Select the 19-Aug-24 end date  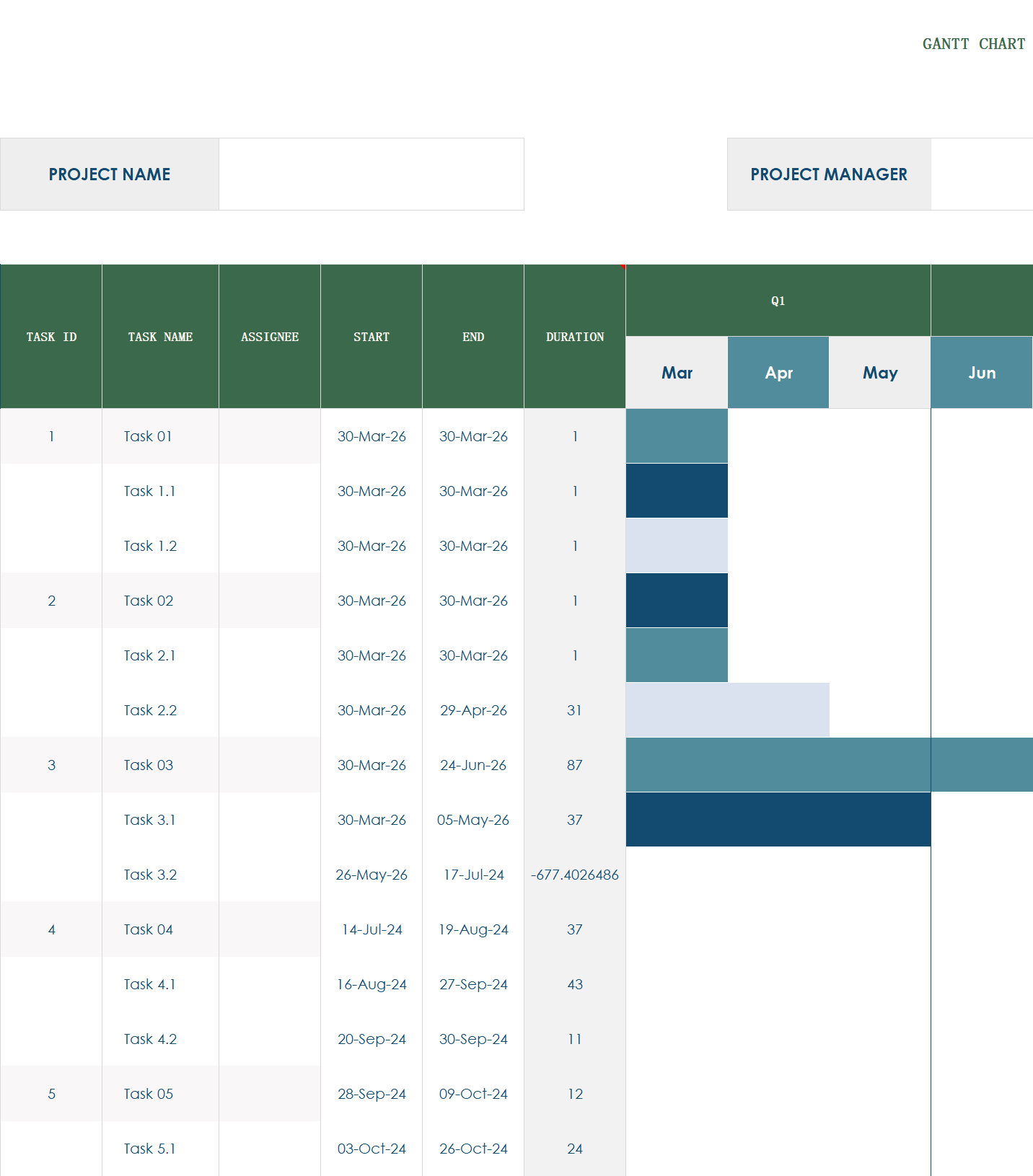click(x=473, y=929)
